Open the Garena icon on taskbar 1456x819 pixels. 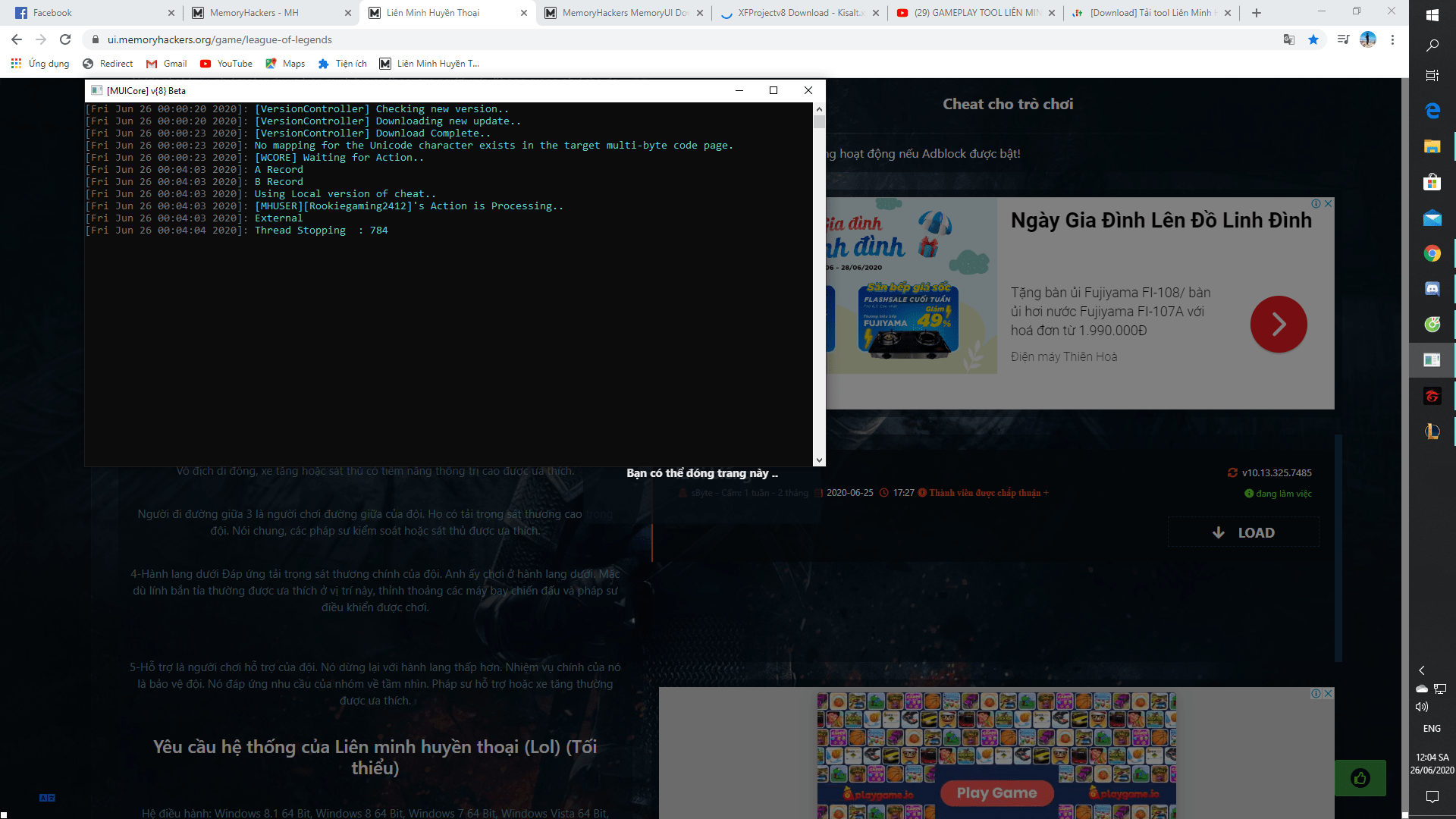pyautogui.click(x=1432, y=396)
